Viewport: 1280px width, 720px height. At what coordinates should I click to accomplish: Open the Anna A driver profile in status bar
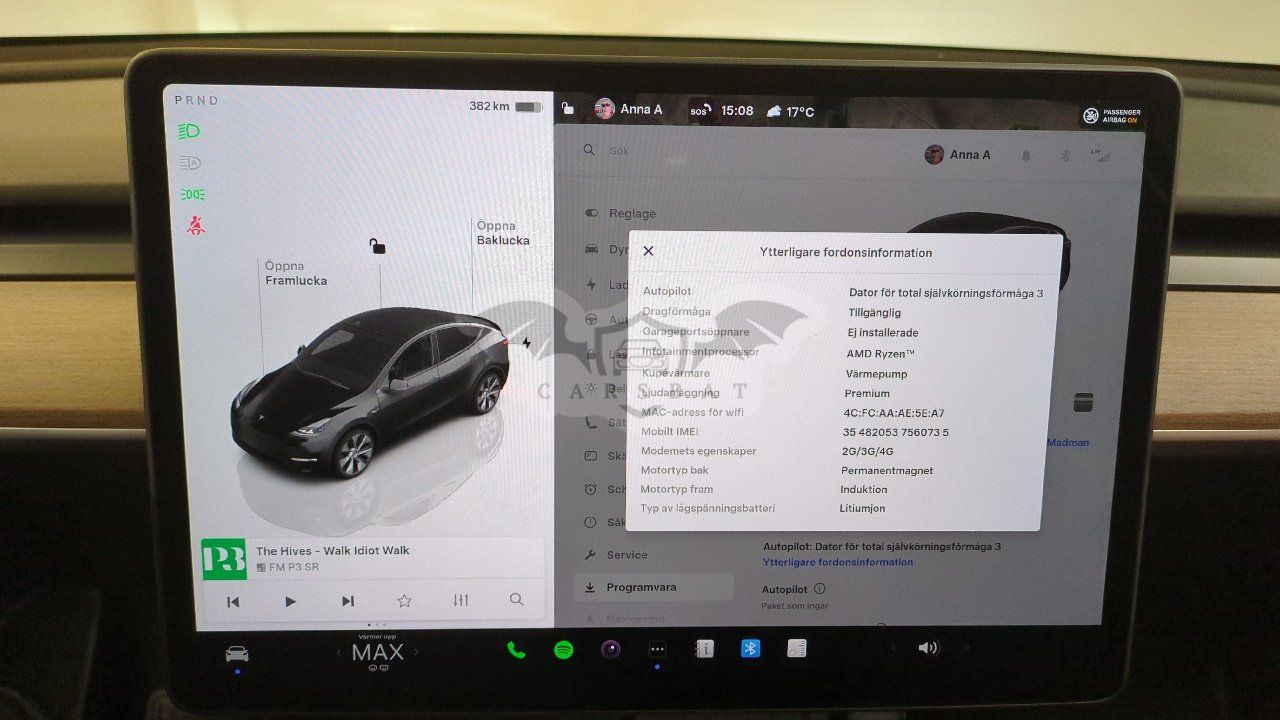[628, 109]
